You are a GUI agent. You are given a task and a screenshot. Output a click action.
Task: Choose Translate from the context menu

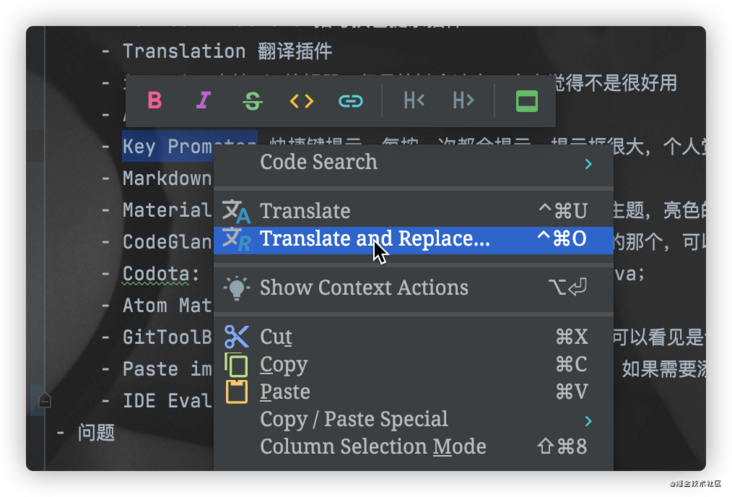point(413,211)
